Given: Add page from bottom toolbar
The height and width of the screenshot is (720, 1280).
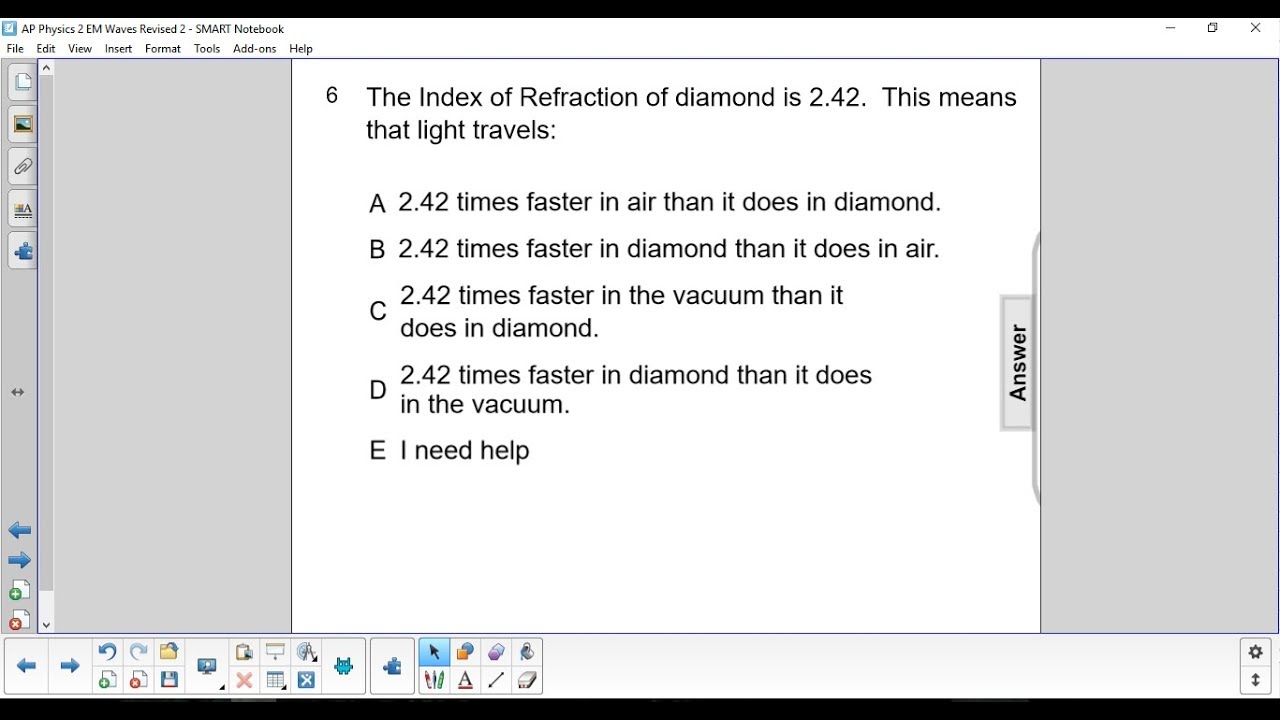Looking at the screenshot, I should [107, 680].
